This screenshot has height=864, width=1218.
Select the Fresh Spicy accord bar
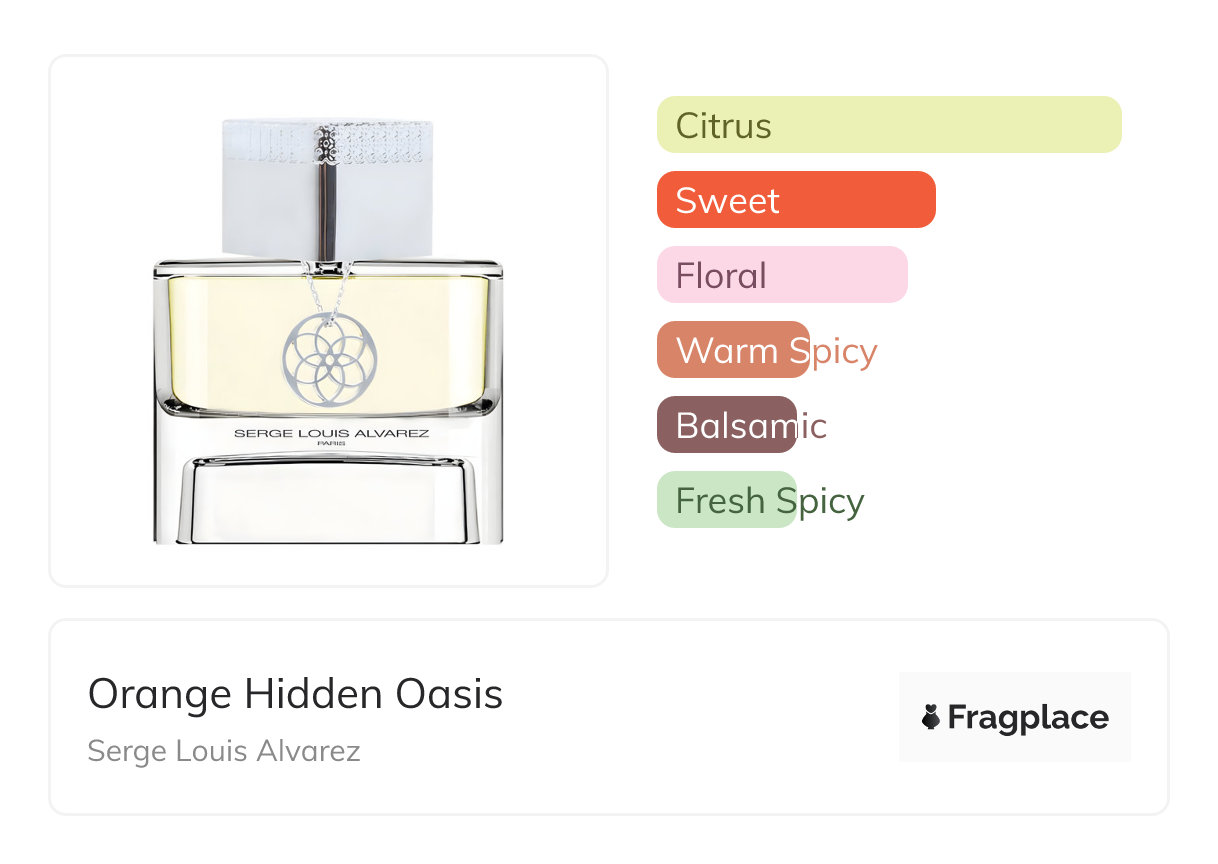pos(727,500)
